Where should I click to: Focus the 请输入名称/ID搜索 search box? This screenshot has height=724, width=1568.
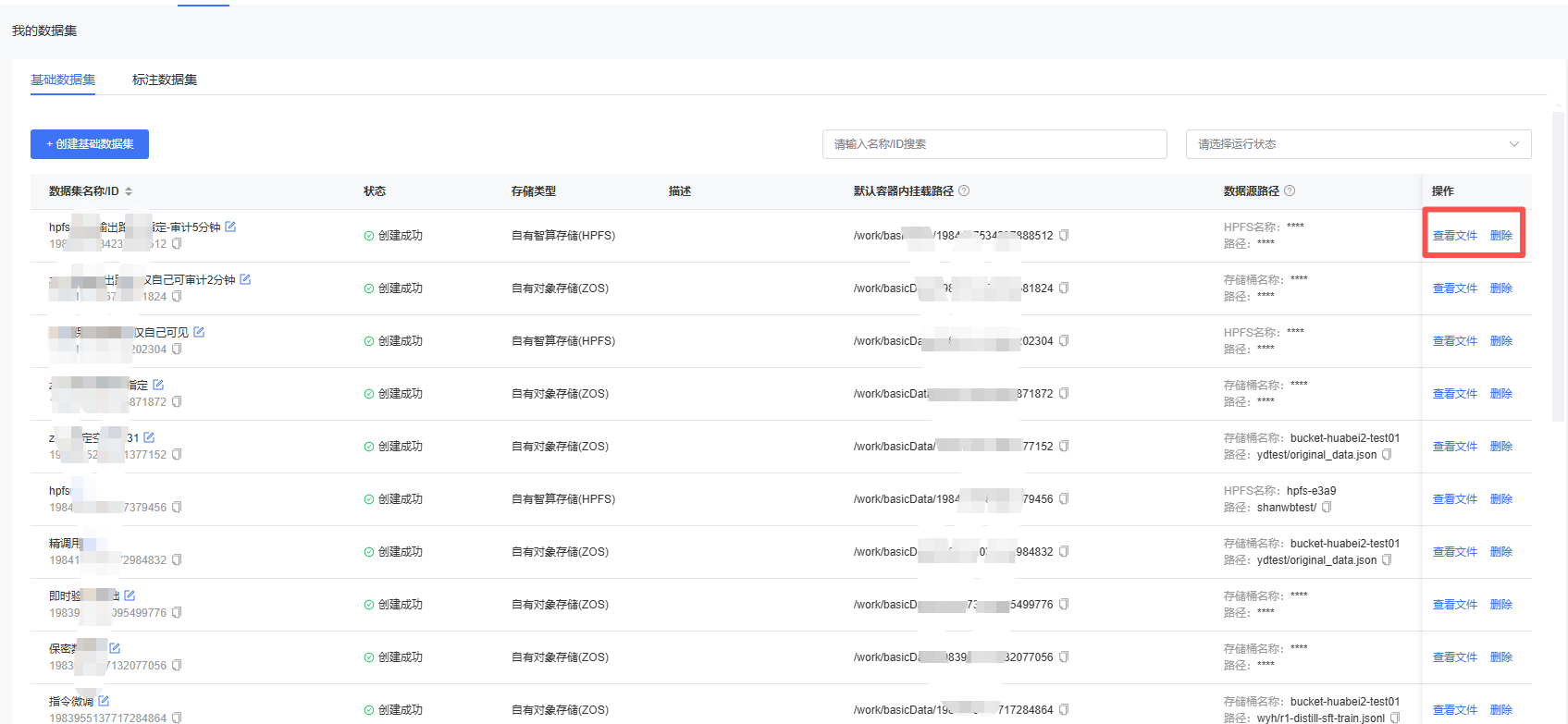(x=994, y=144)
